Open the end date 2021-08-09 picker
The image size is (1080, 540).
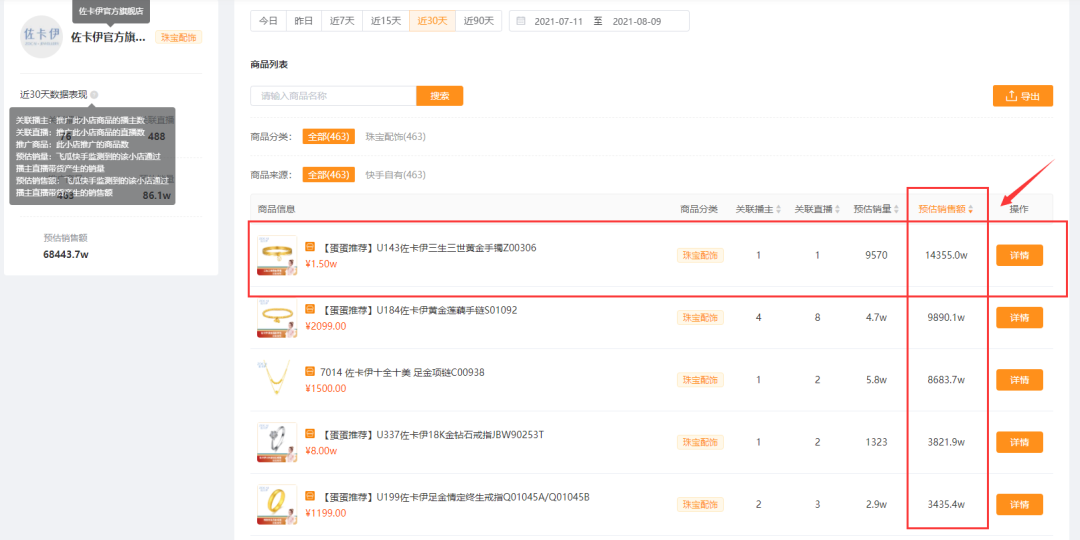636,21
